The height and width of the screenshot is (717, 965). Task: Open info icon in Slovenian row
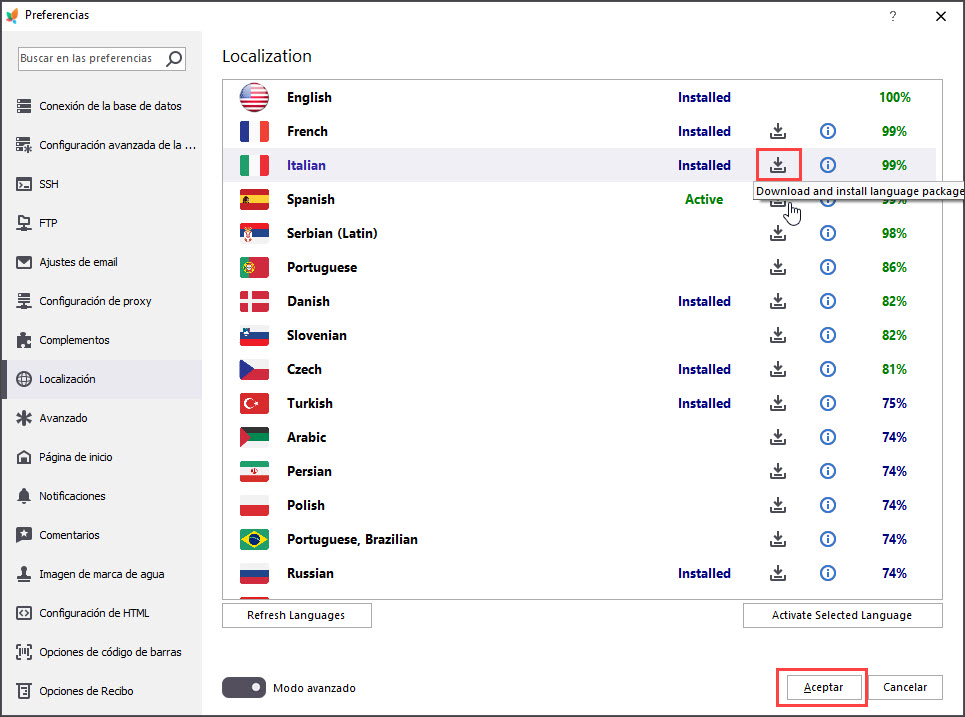click(x=828, y=335)
